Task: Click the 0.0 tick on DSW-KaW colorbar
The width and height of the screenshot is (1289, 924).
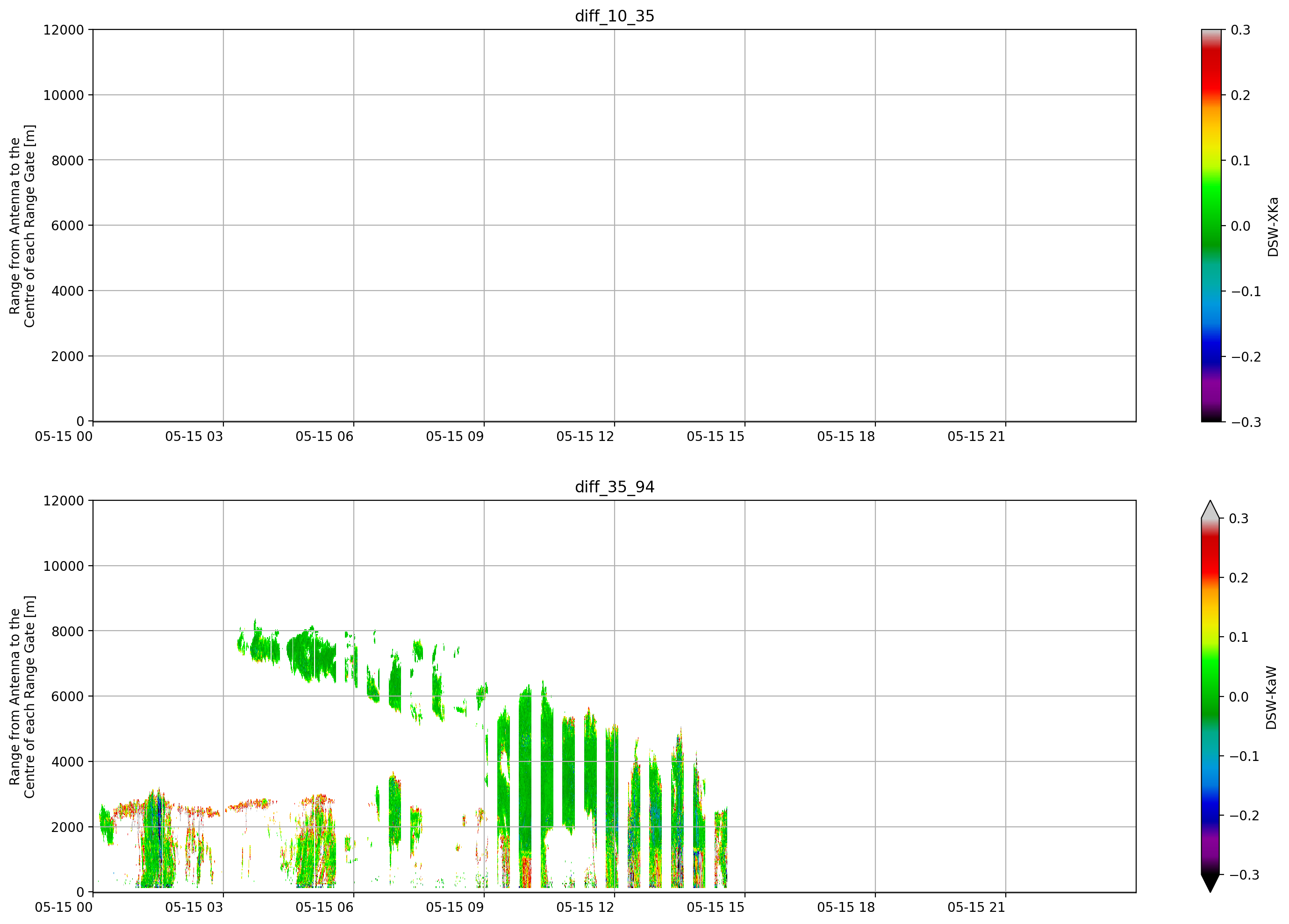Action: [1239, 697]
